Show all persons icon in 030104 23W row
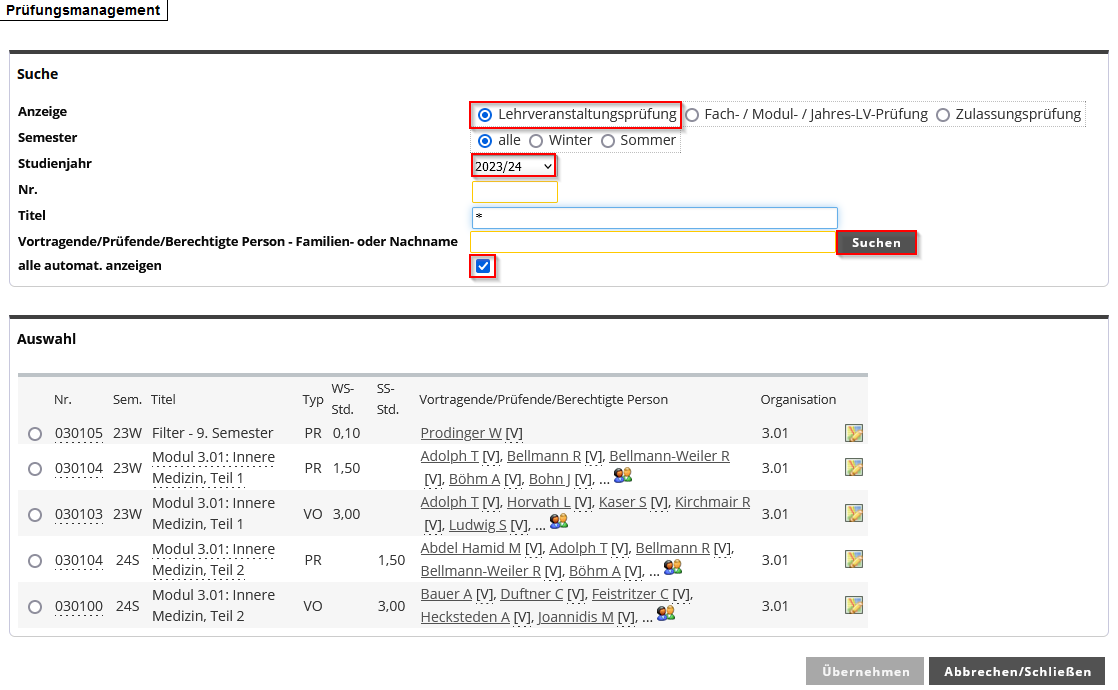Image resolution: width=1118 pixels, height=690 pixels. 622,475
